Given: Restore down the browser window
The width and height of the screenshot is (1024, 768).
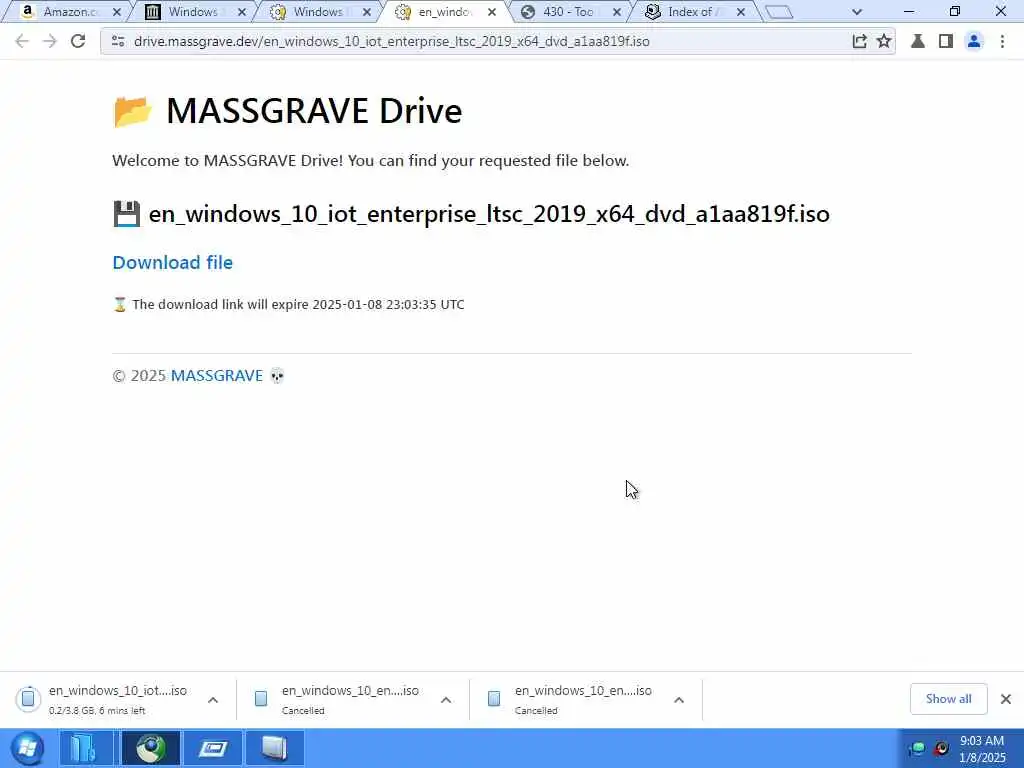Looking at the screenshot, I should (955, 12).
